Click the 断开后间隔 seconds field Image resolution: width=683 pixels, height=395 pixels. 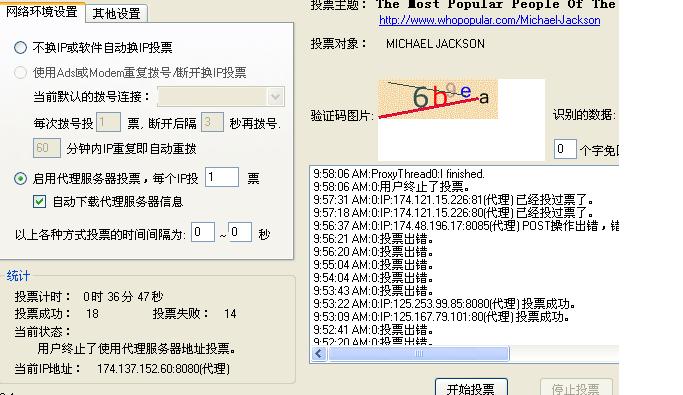click(212, 123)
